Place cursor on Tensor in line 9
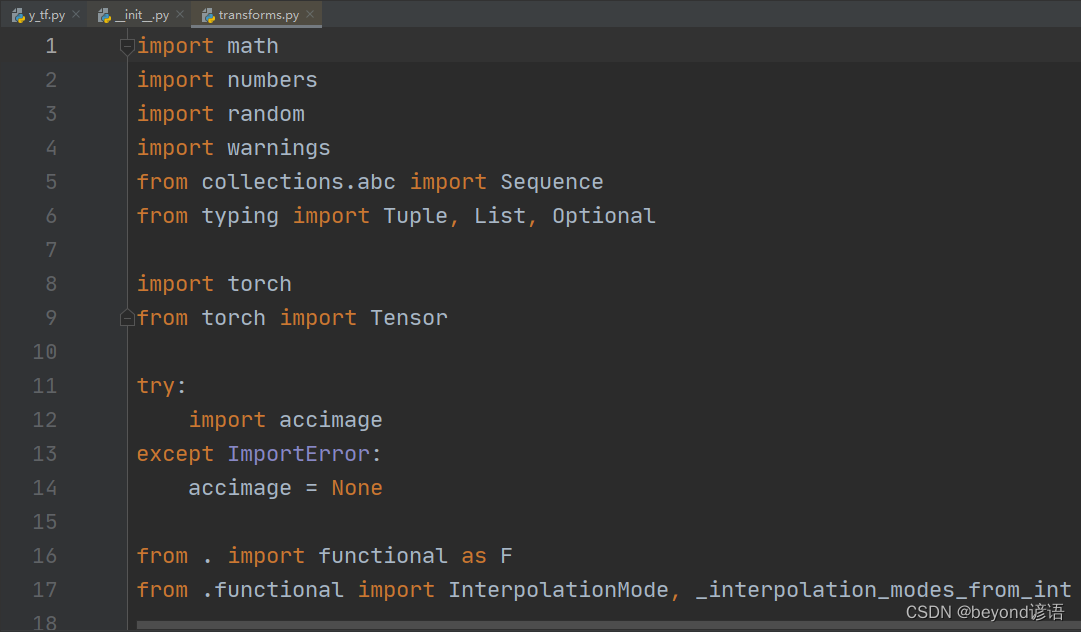Viewport: 1081px width, 632px height. (409, 318)
